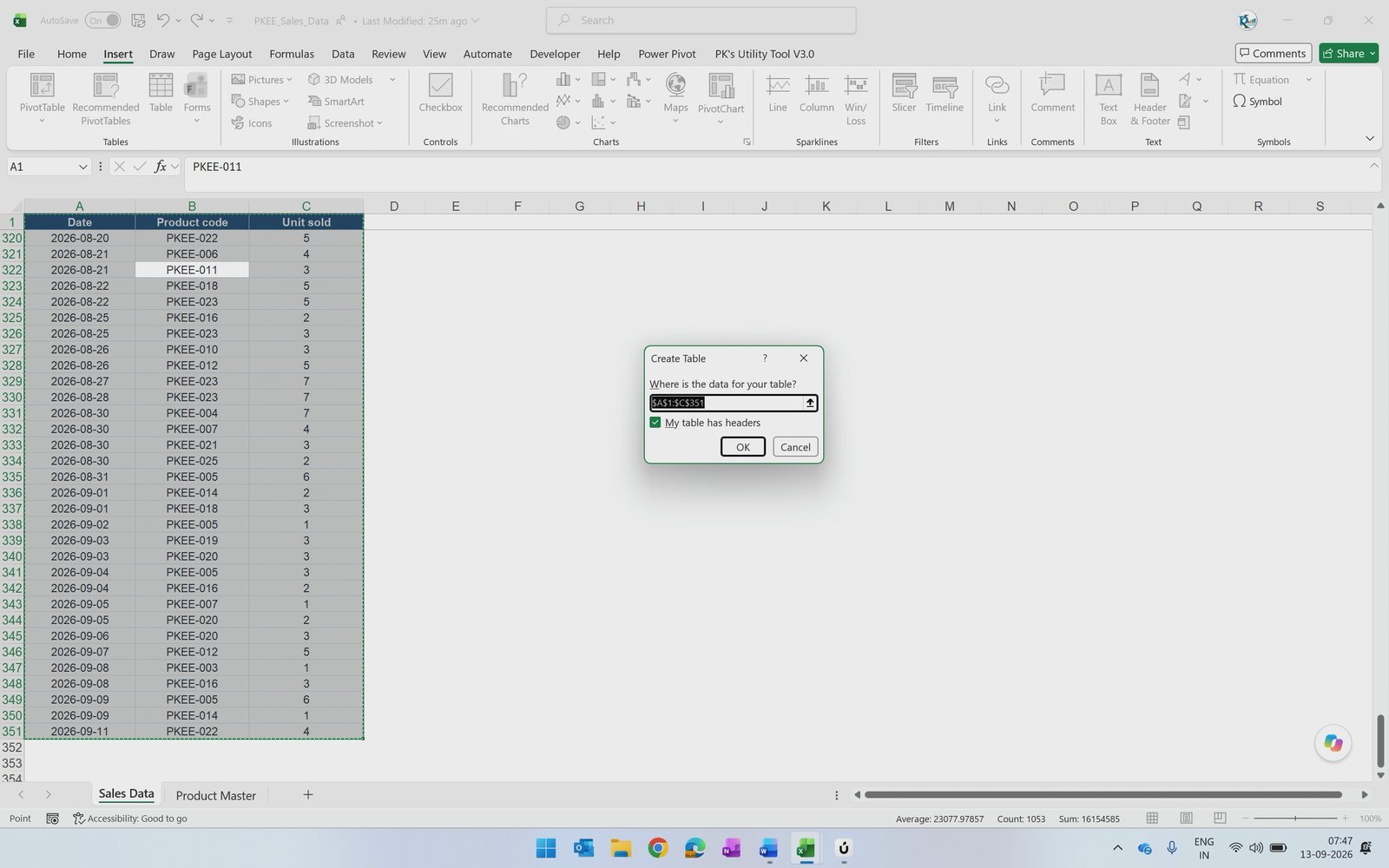
Task: Click the zoom slider handle
Action: tap(1295, 819)
